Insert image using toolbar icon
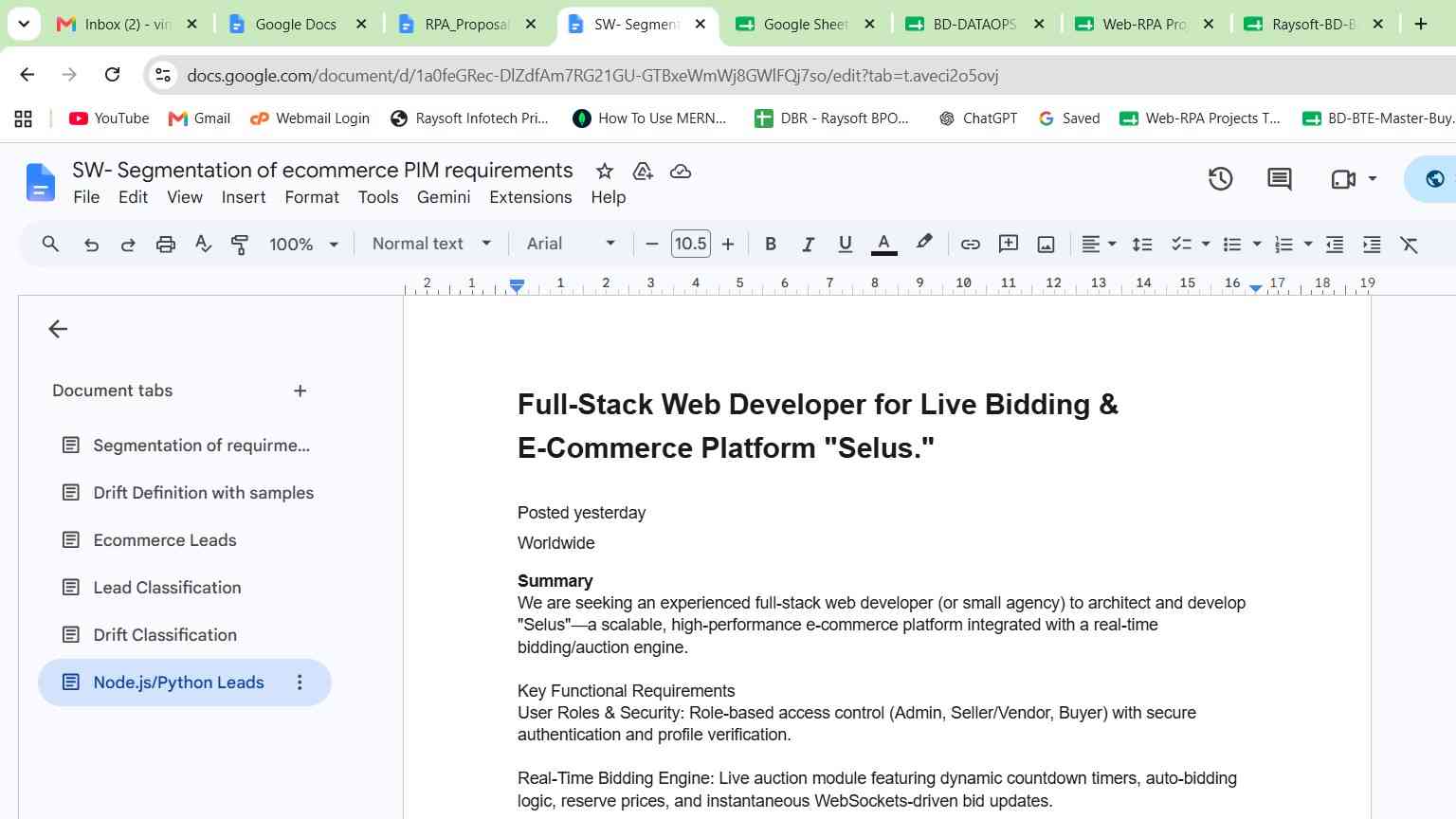The height and width of the screenshot is (819, 1456). pyautogui.click(x=1046, y=245)
